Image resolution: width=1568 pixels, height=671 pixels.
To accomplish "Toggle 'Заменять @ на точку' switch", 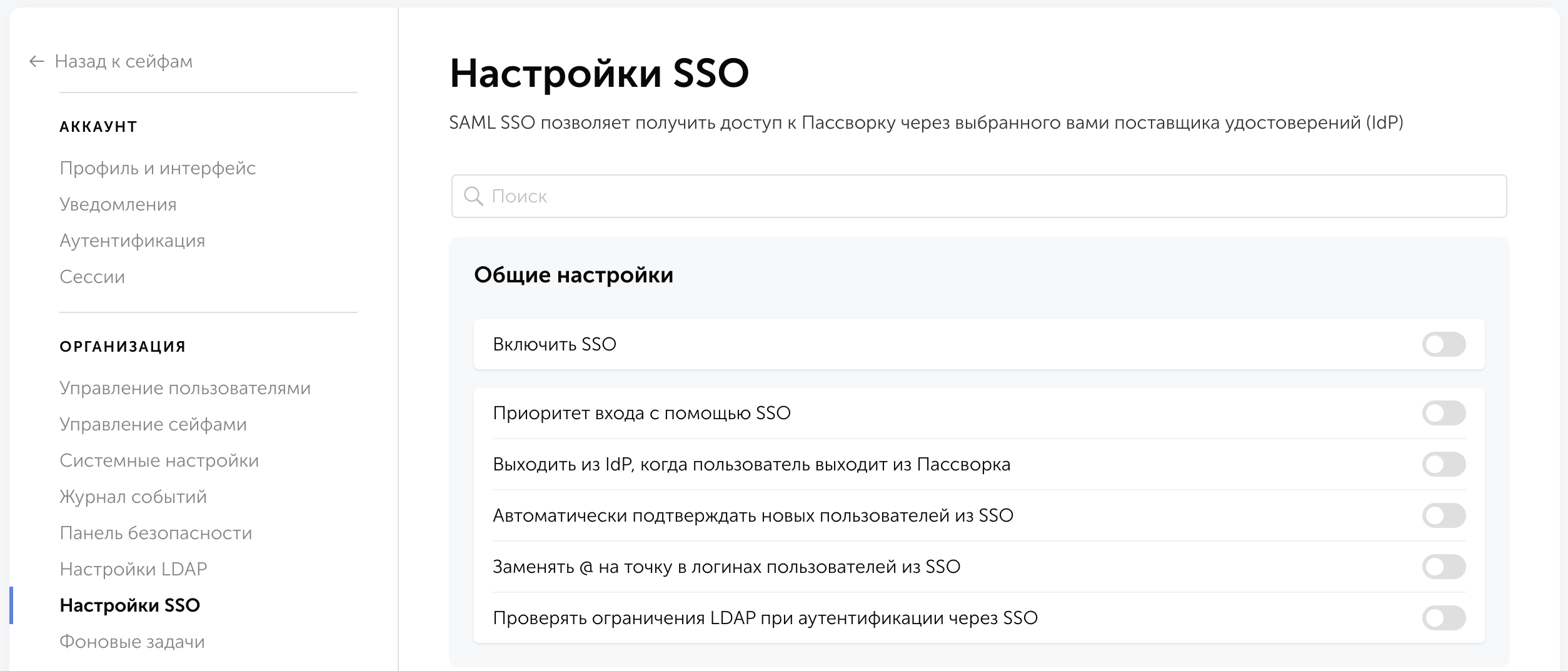I will coord(1444,567).
